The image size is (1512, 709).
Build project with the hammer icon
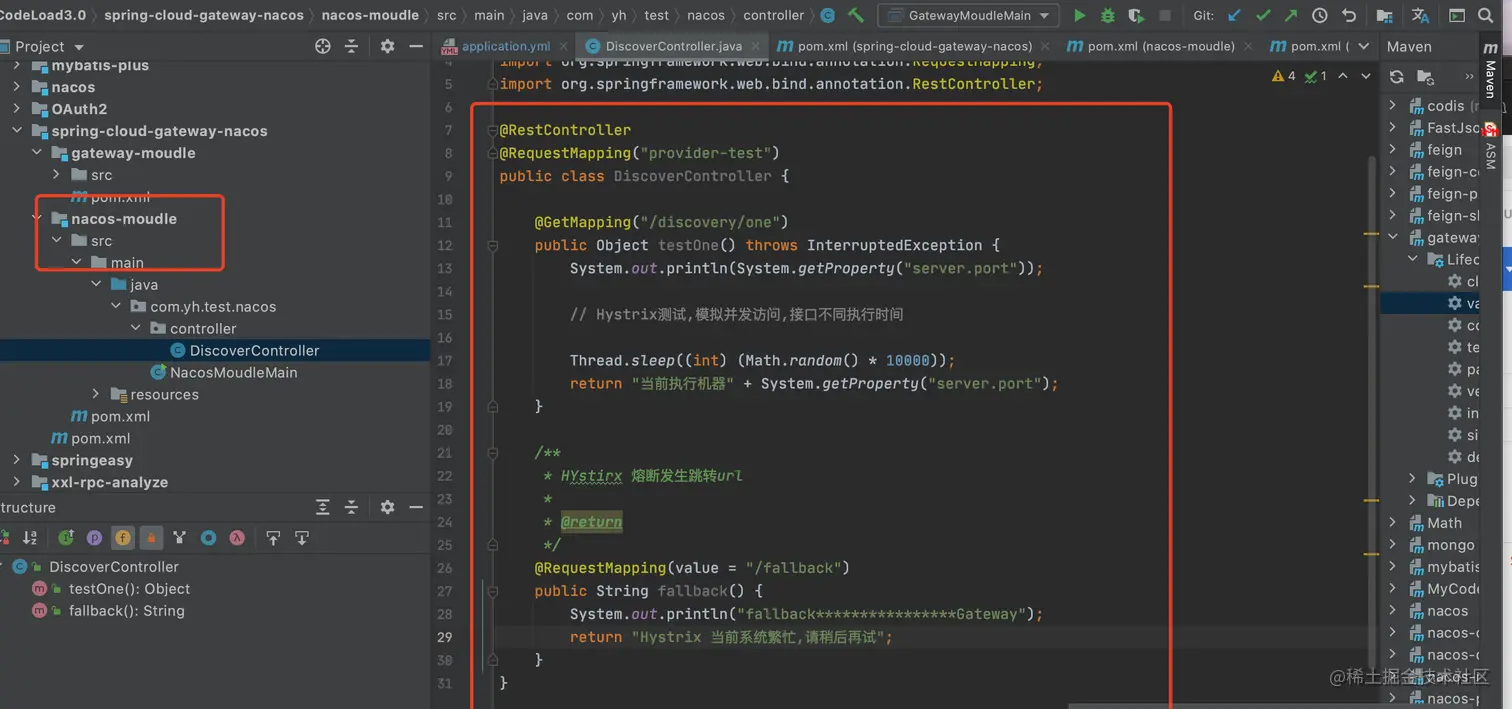coord(856,15)
